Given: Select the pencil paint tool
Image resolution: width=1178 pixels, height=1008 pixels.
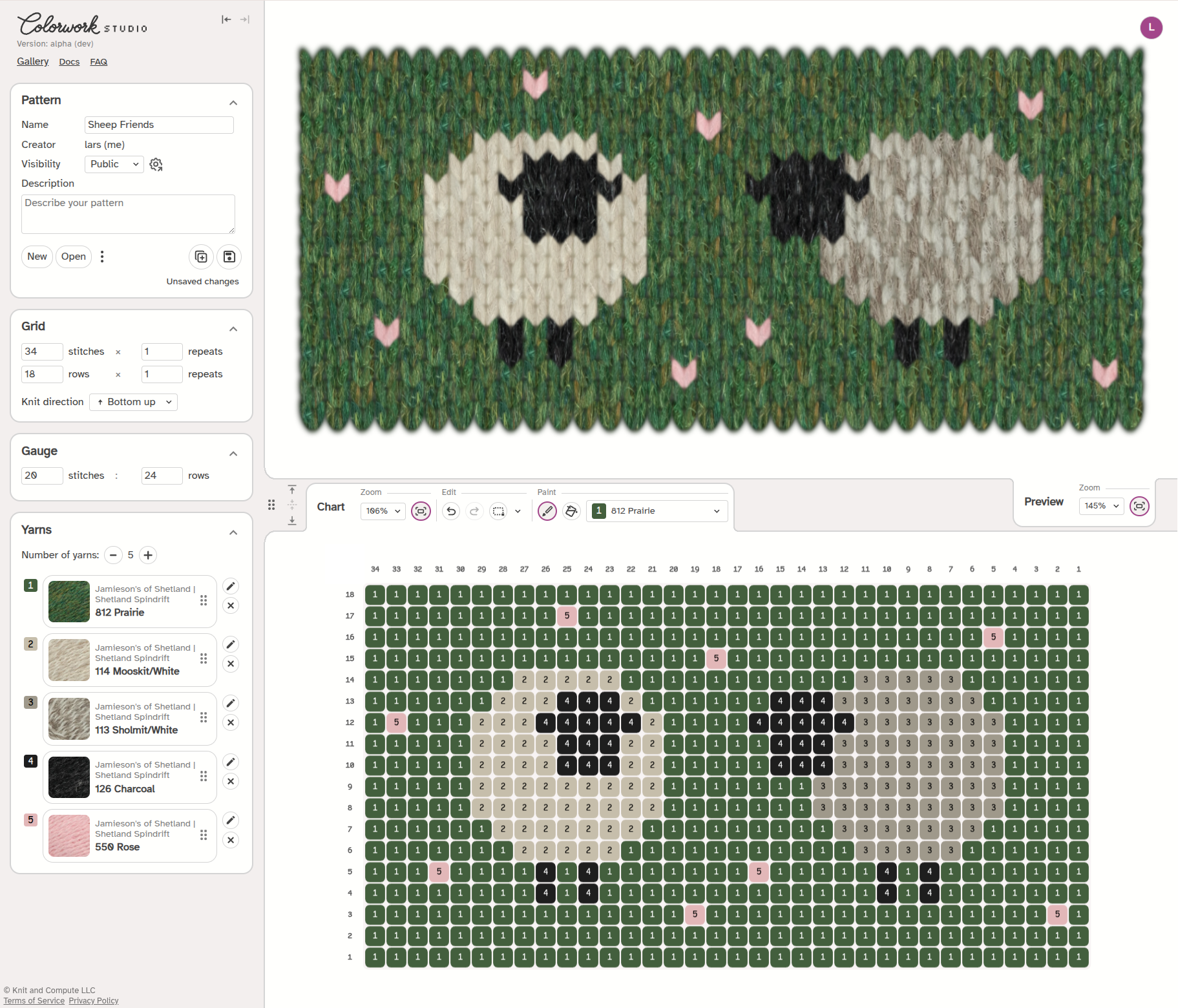Looking at the screenshot, I should tap(547, 511).
